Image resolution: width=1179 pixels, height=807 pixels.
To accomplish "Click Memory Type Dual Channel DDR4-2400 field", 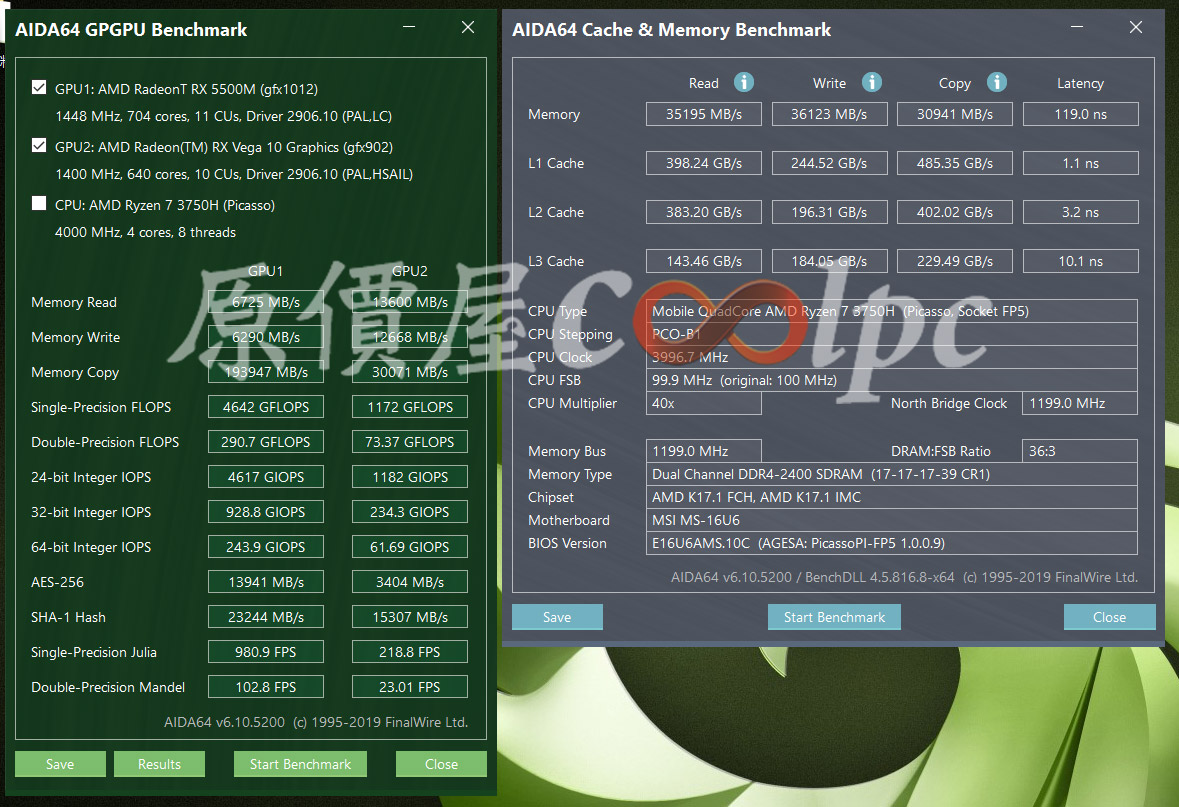I will 892,475.
